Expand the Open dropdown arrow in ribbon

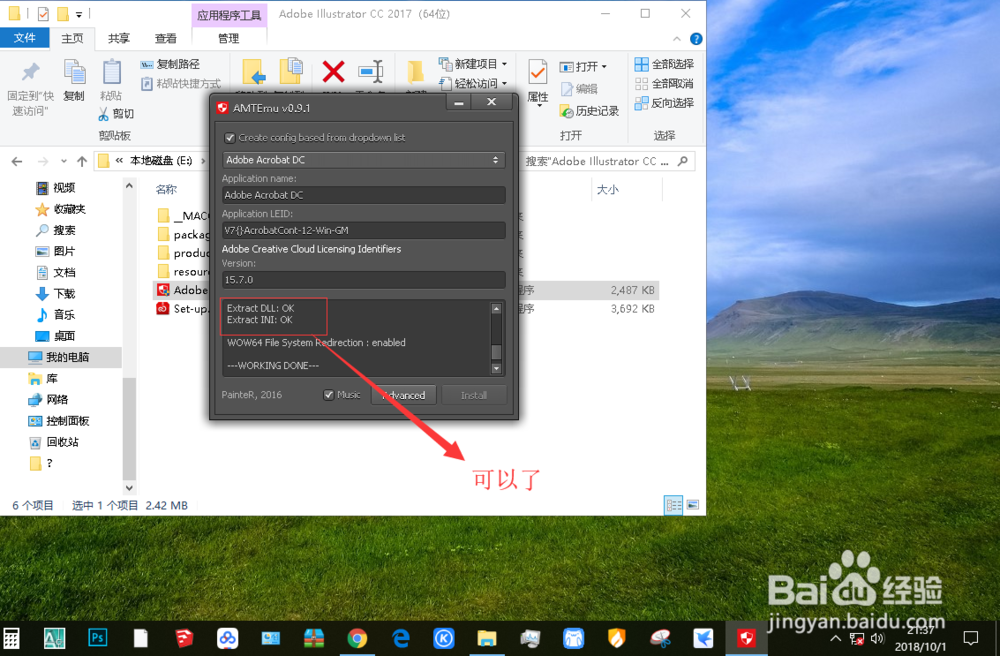604,66
